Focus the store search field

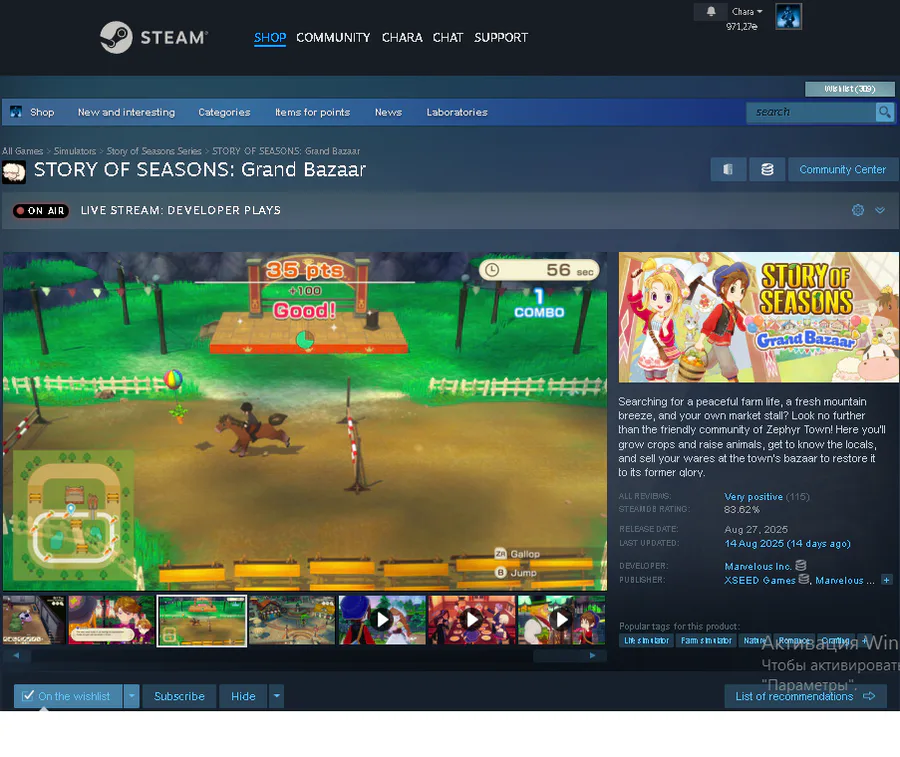pyautogui.click(x=810, y=112)
